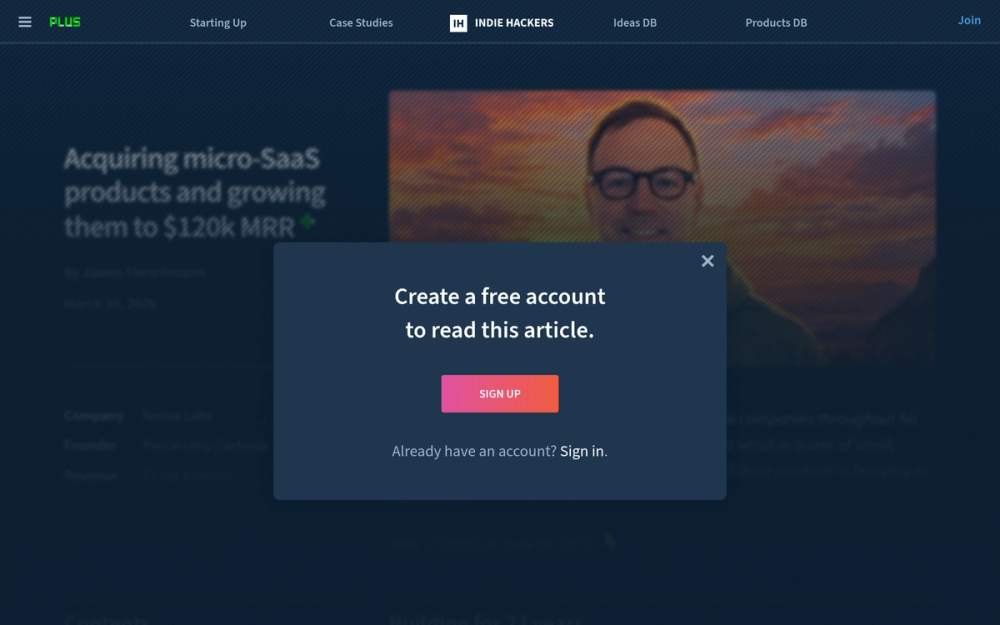Click the Create a free account heading
This screenshot has height=625, width=1000.
point(500,313)
